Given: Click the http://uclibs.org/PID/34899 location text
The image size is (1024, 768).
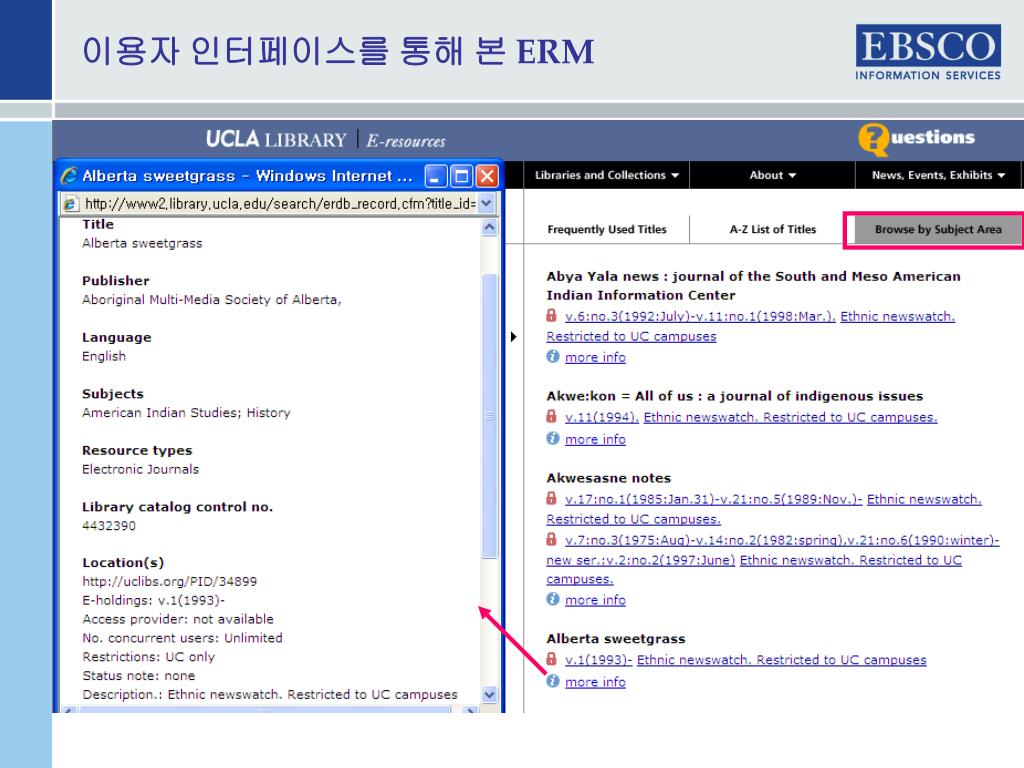Looking at the screenshot, I should coord(169,581).
